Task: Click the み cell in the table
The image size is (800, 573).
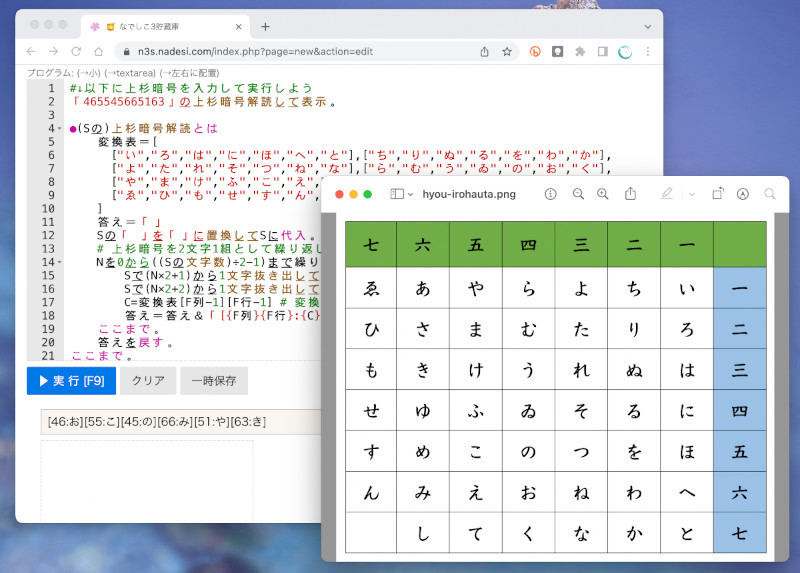Action: pyautogui.click(x=423, y=492)
